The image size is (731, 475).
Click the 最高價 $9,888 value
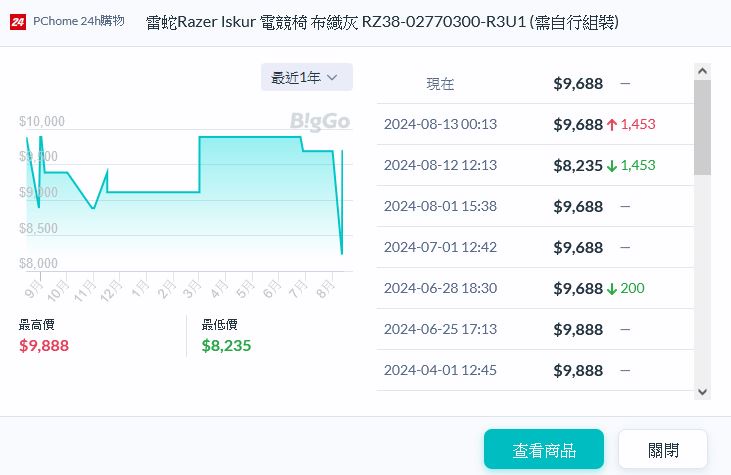(x=44, y=346)
